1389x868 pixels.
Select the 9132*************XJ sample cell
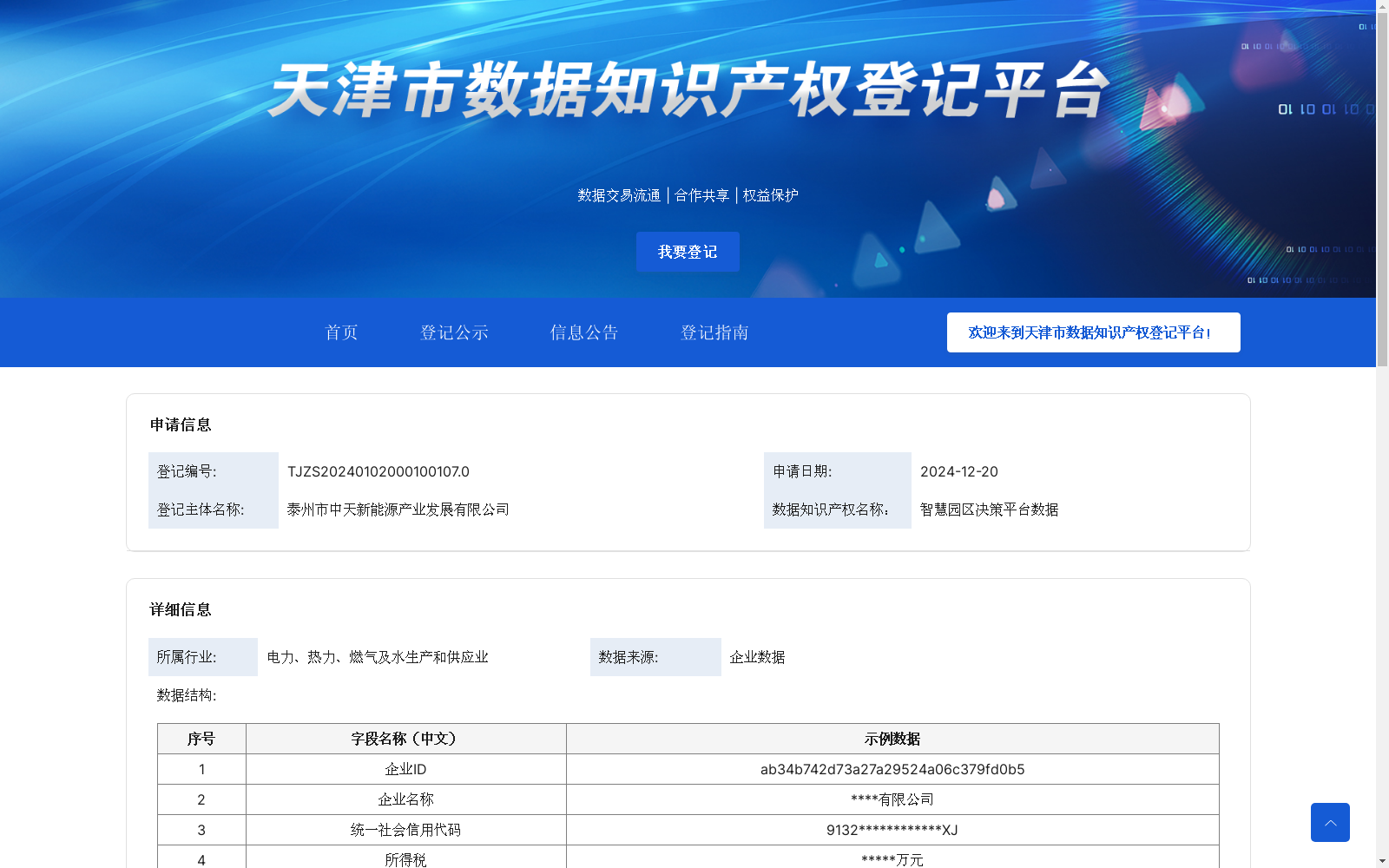(892, 830)
